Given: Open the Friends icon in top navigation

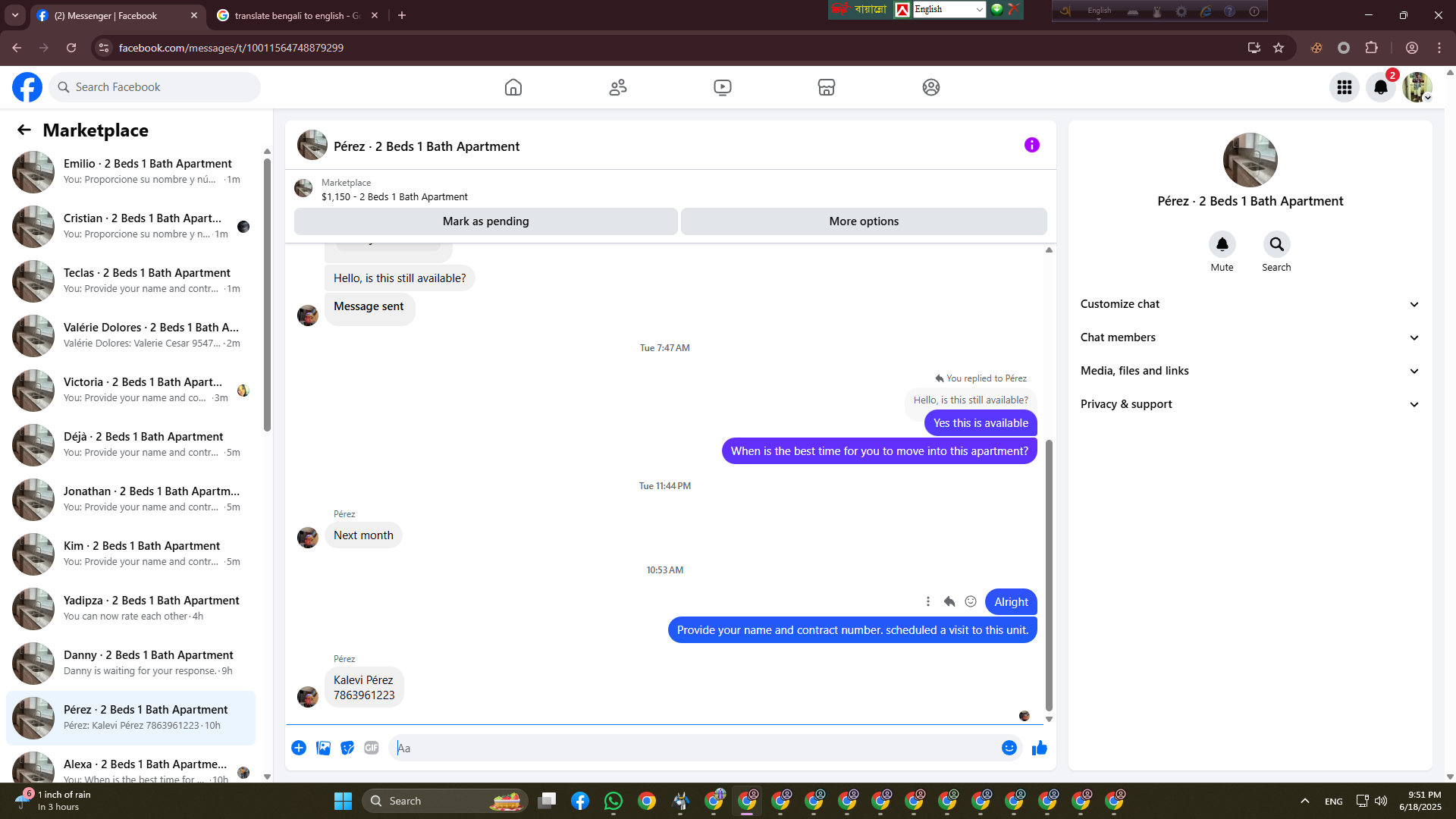Looking at the screenshot, I should pyautogui.click(x=618, y=87).
